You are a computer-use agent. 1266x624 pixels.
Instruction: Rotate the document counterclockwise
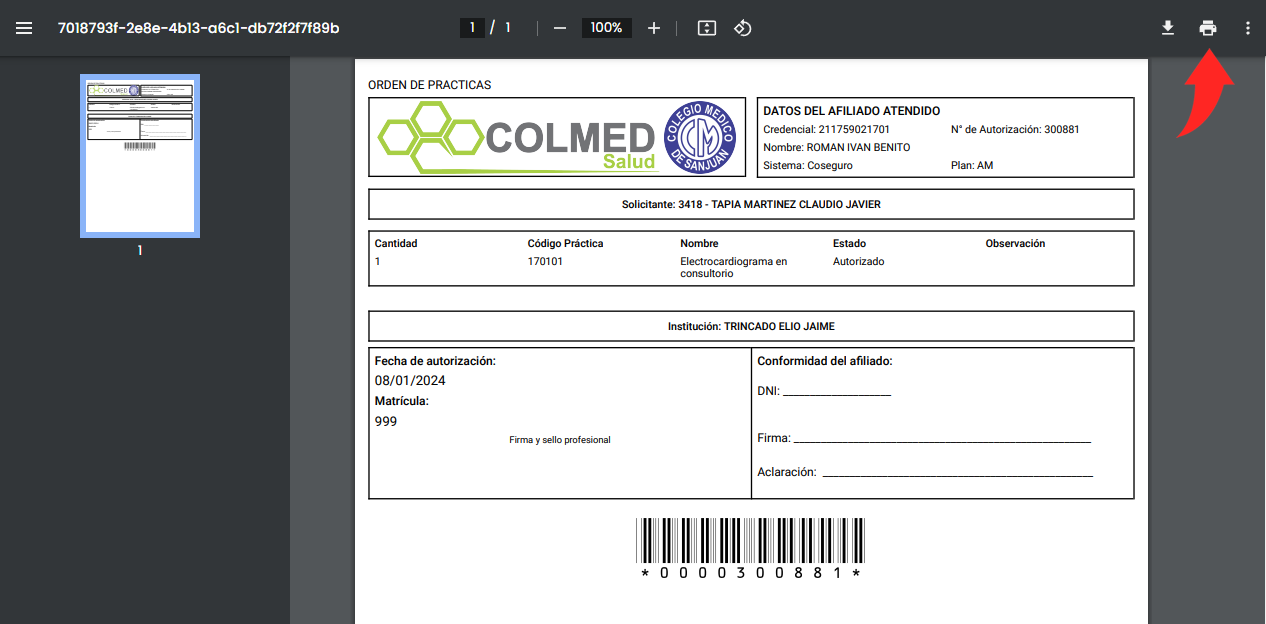[742, 28]
